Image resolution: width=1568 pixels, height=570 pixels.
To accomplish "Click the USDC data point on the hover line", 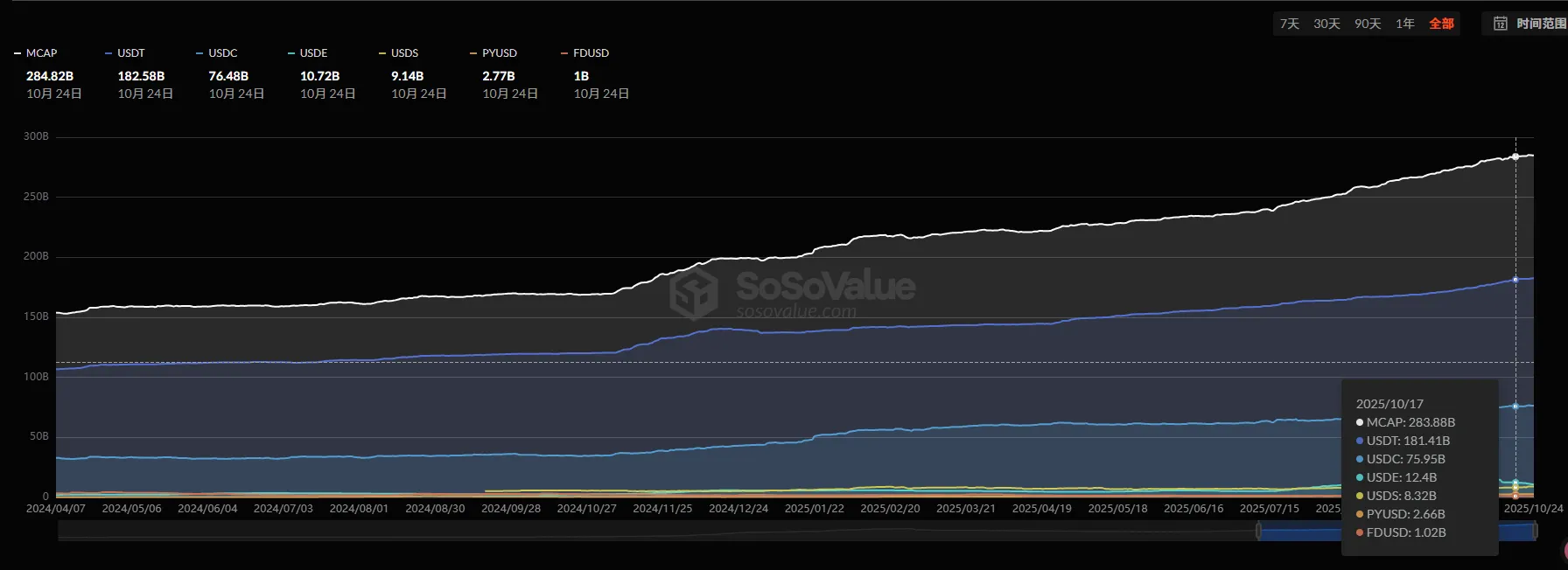I will click(x=1515, y=407).
